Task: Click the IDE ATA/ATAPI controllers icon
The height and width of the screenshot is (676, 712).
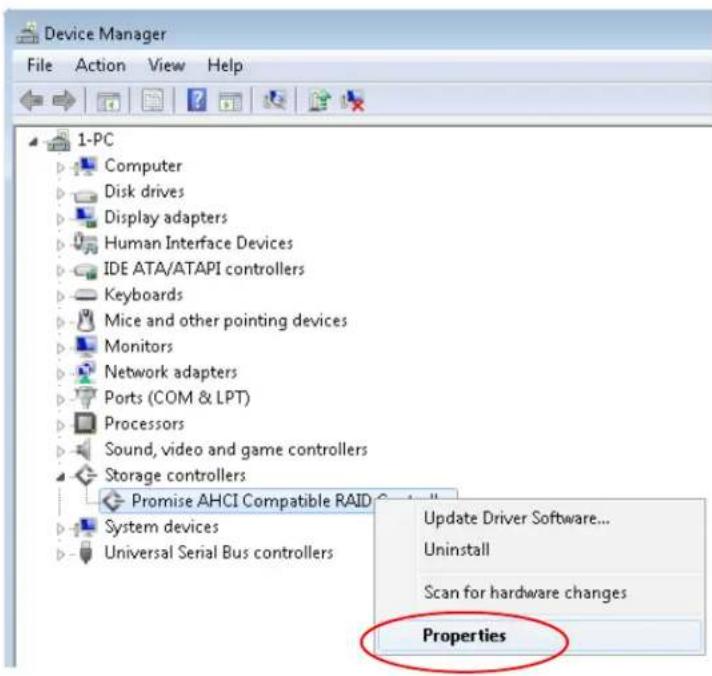Action: 85,271
